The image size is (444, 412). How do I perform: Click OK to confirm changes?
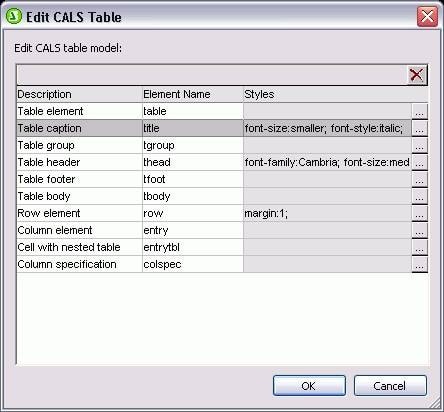coord(309,386)
